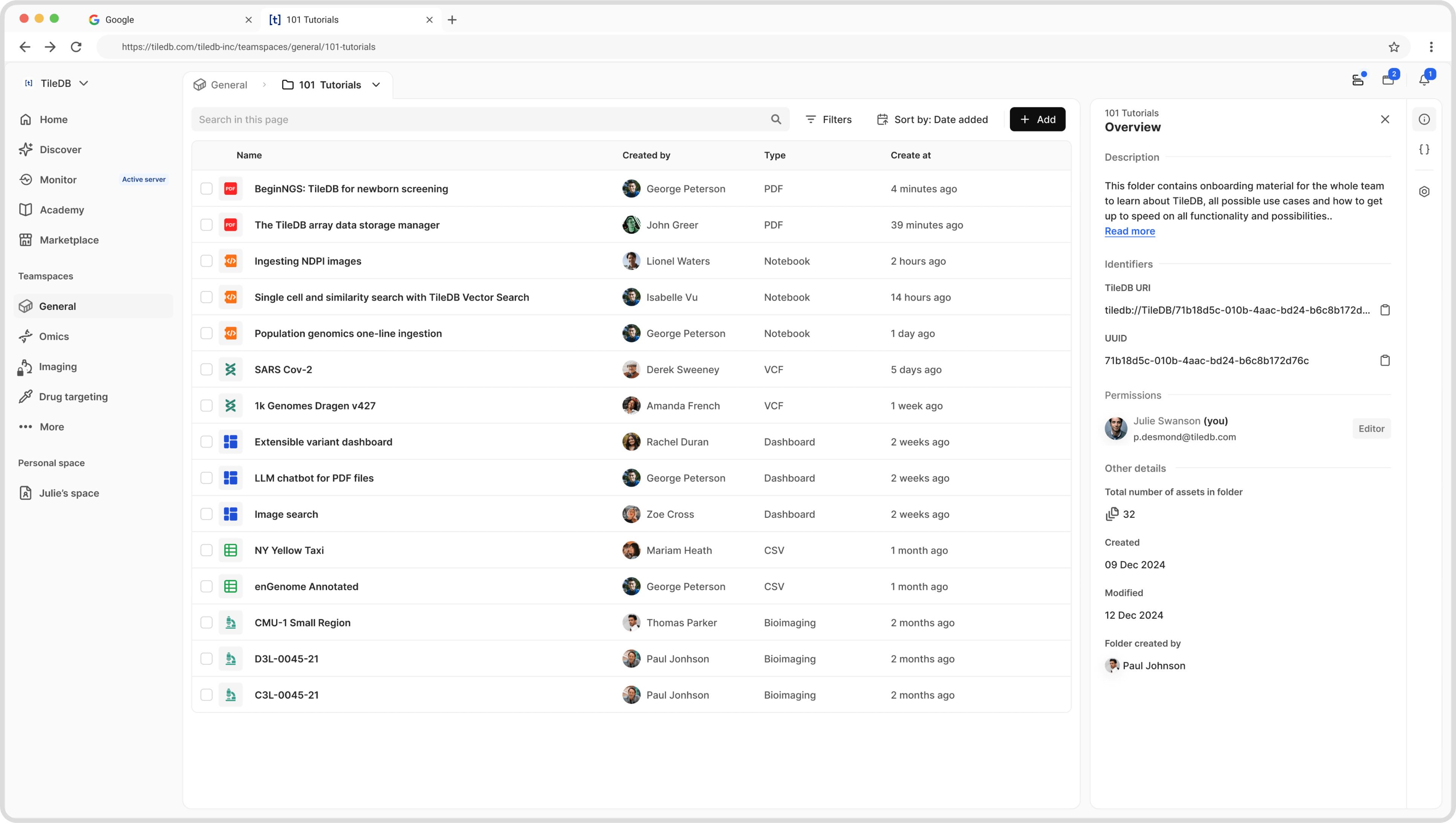Check the C3L-0045-21 row checkbox
The image size is (1456, 823).
206,695
